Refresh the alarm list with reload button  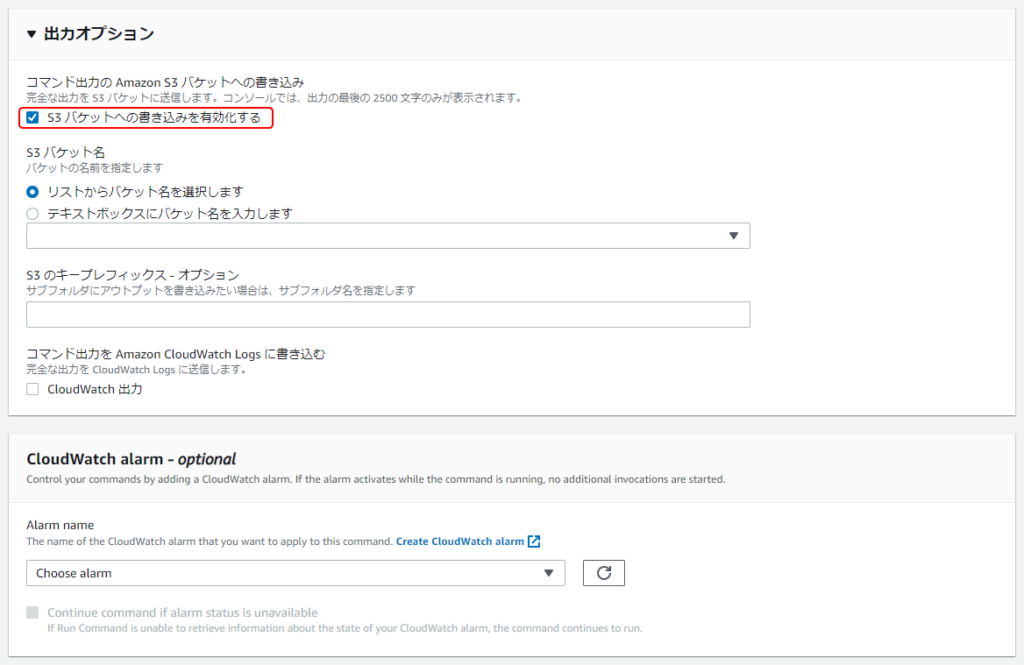coord(604,574)
